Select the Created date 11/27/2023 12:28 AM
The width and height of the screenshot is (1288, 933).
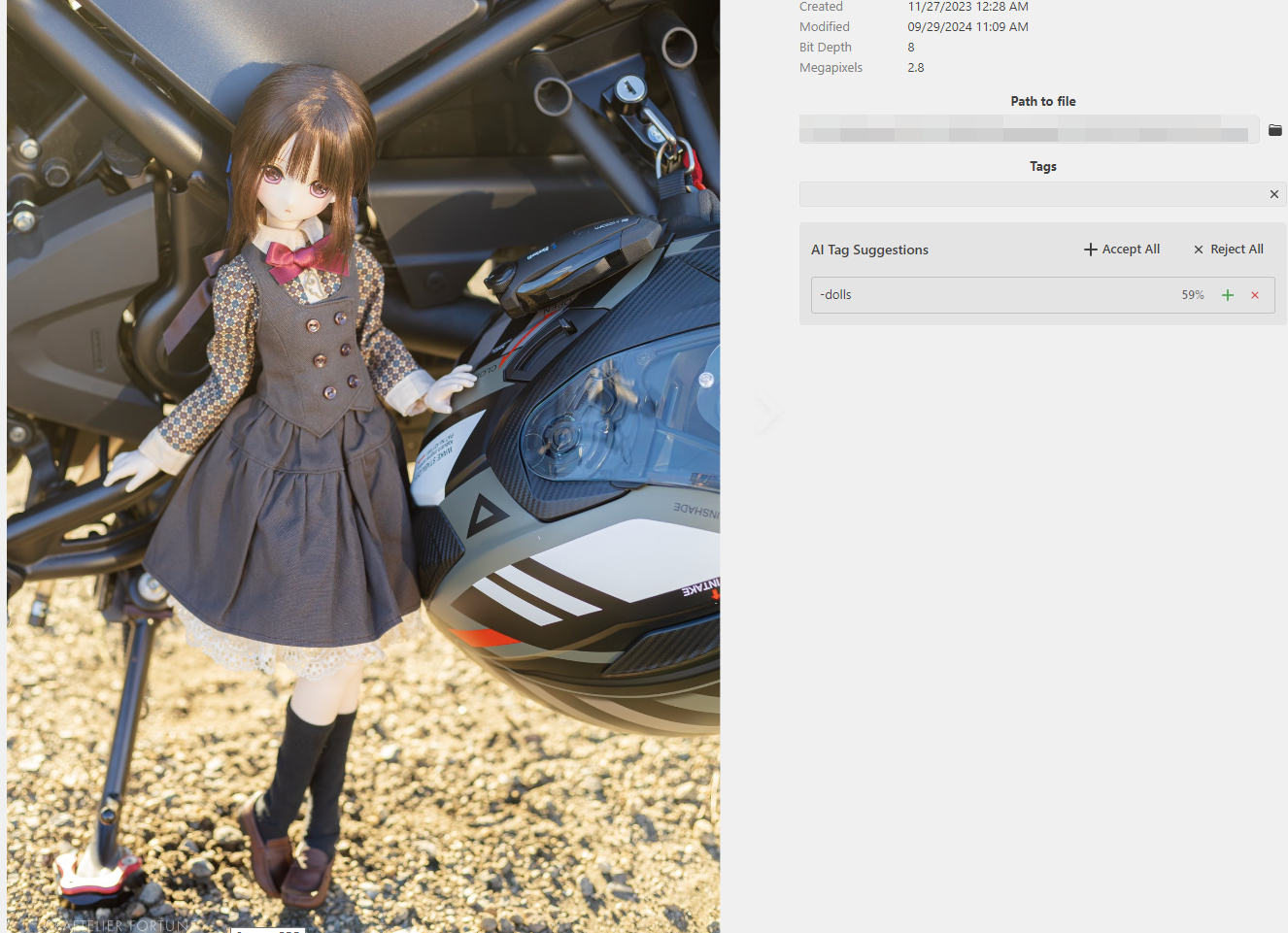(x=967, y=7)
